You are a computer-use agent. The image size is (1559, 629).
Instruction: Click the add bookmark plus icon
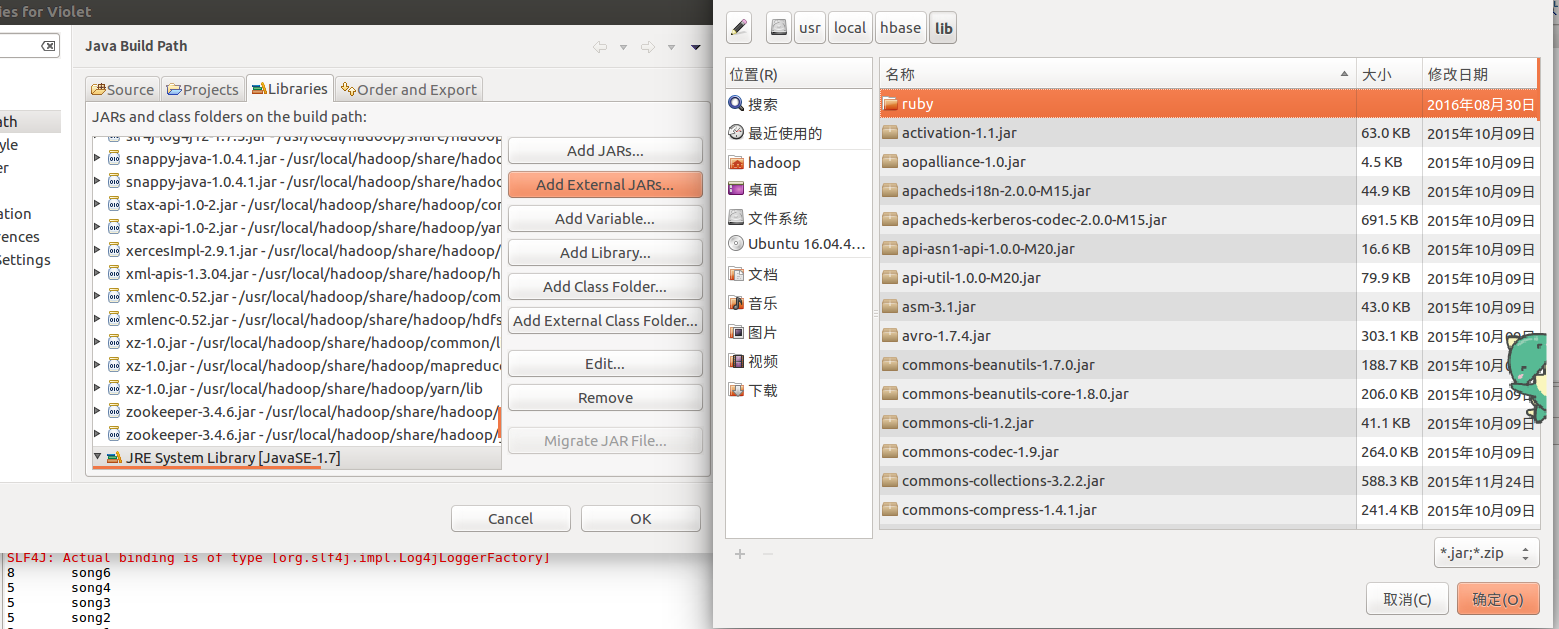pos(739,554)
